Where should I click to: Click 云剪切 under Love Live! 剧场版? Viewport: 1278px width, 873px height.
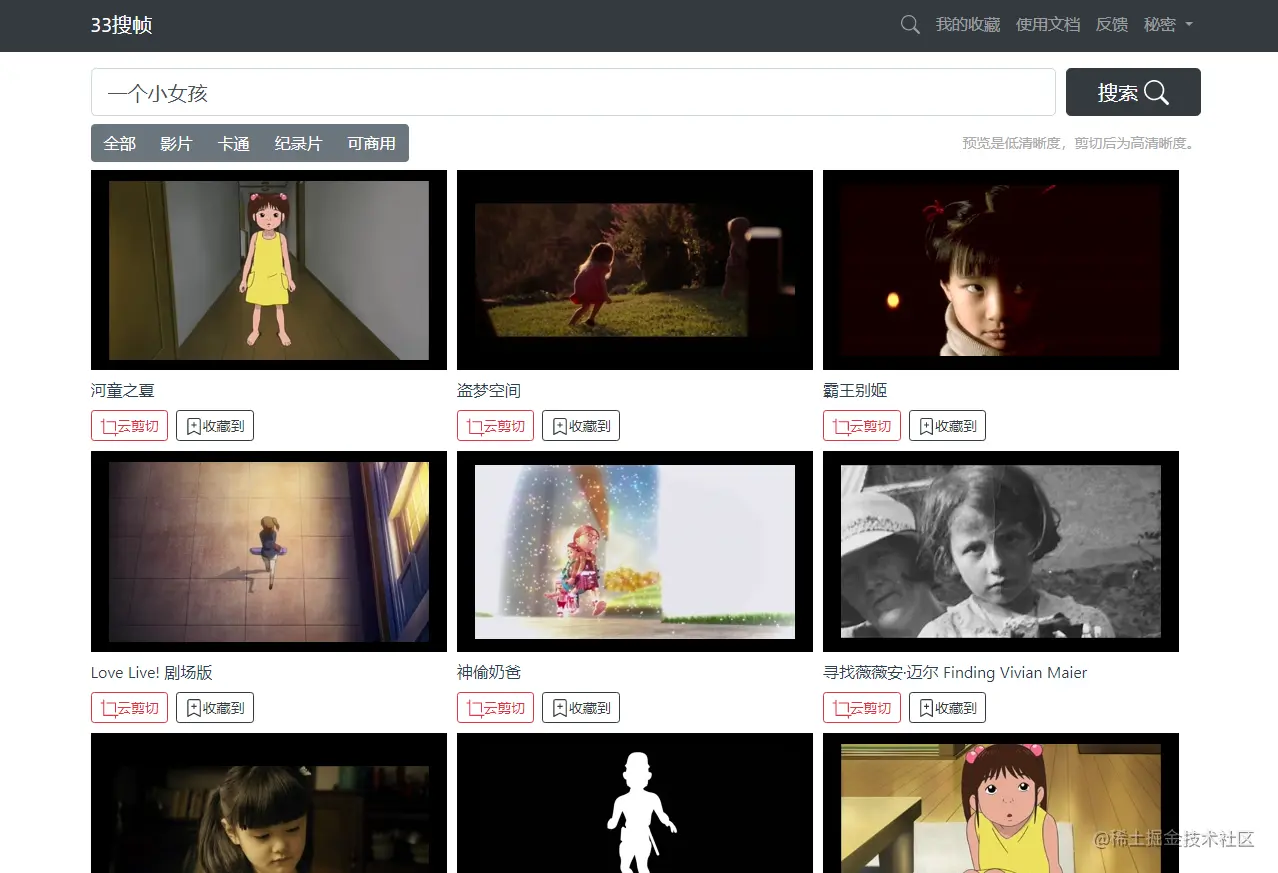(x=129, y=708)
